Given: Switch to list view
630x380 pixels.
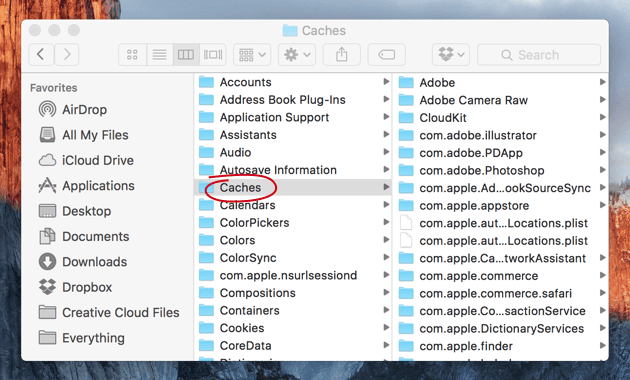Looking at the screenshot, I should (160, 54).
